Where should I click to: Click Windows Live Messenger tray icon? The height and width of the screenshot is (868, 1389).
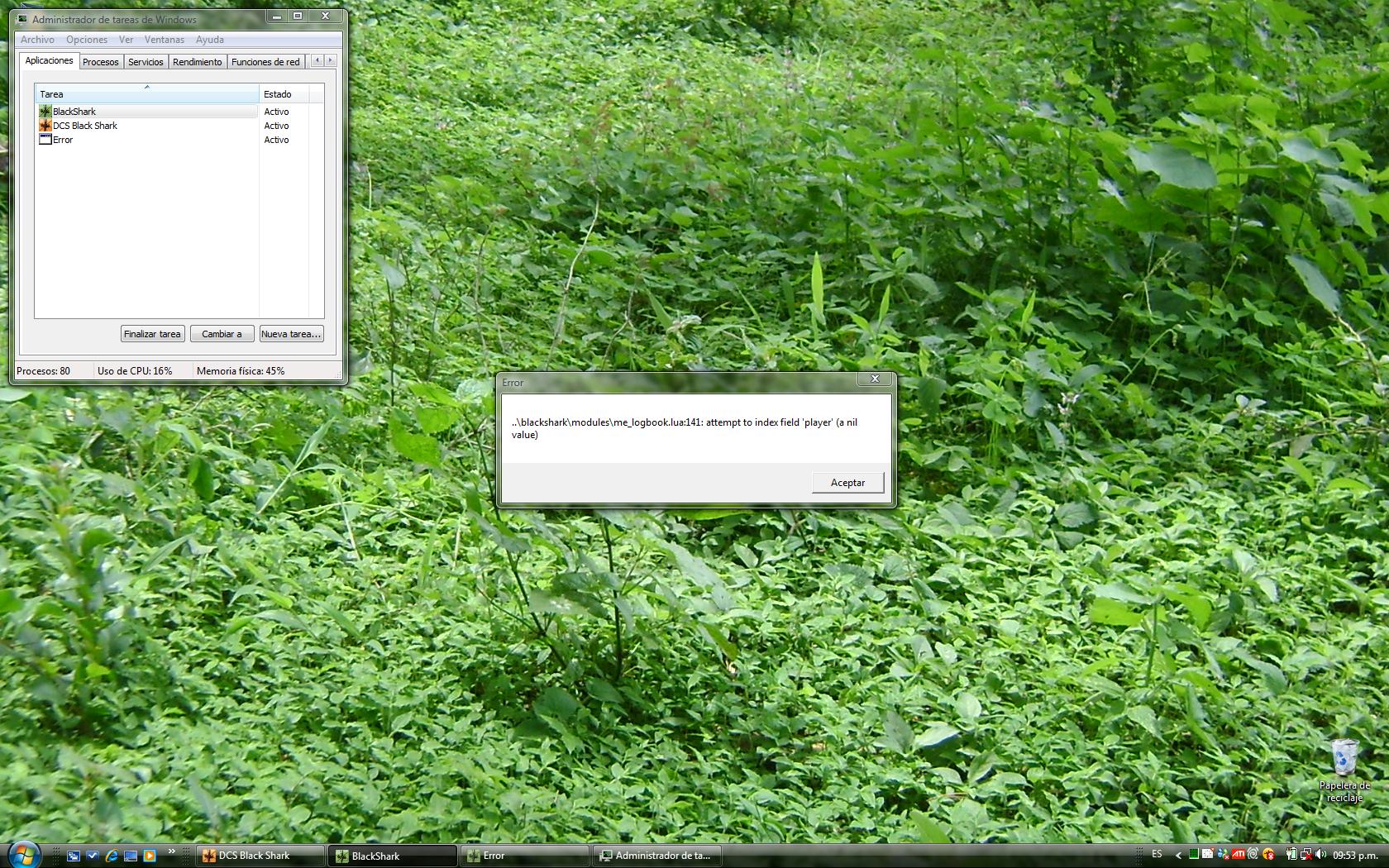tap(1224, 855)
